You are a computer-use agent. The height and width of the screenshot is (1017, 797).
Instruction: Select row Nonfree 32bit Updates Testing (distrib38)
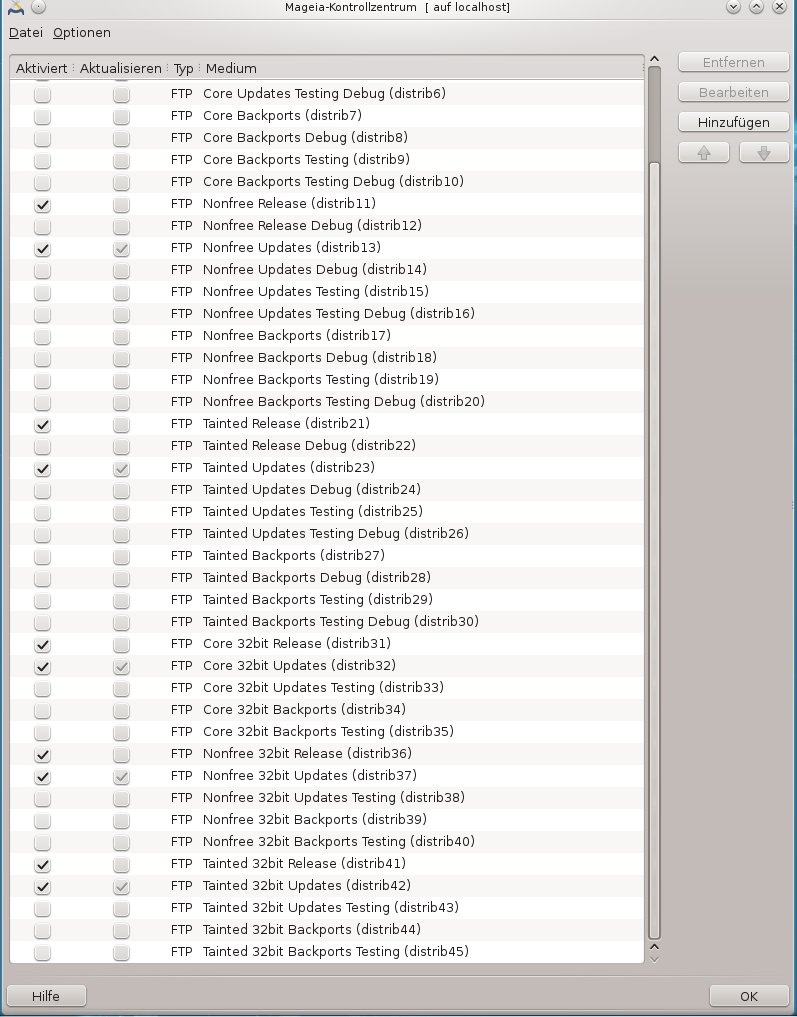coord(327,798)
